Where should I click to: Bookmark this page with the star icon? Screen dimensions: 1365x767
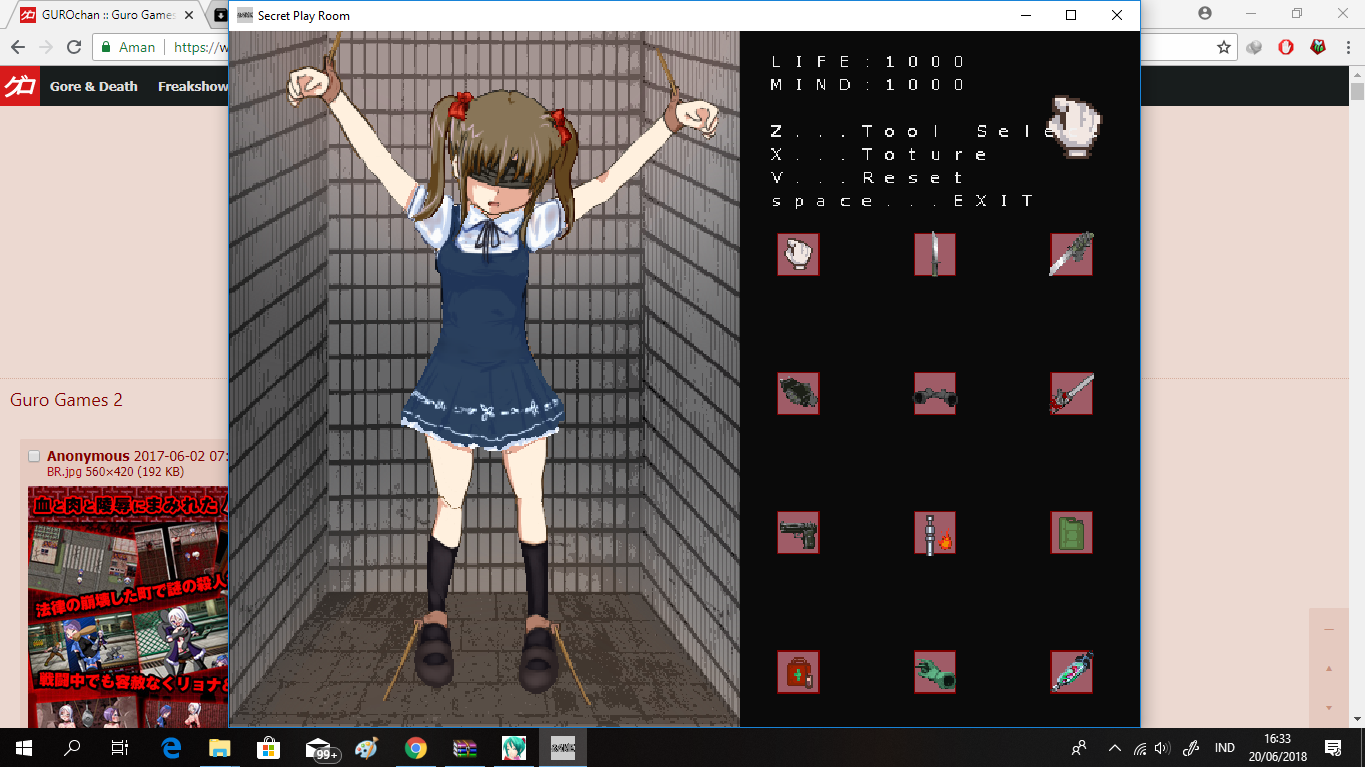[x=1223, y=47]
